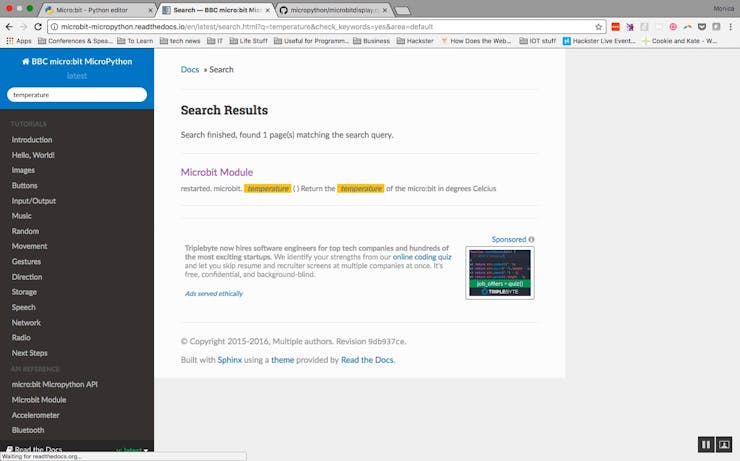
Task: Open Radio tutorial in sidebar
Action: [21, 337]
